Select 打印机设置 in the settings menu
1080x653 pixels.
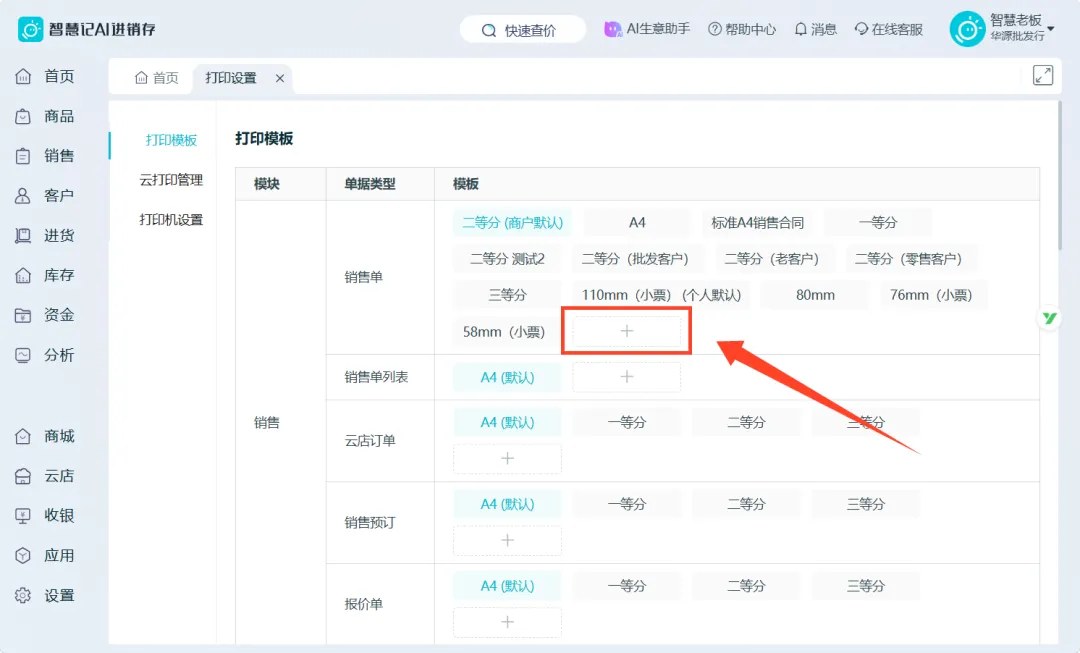click(x=172, y=220)
